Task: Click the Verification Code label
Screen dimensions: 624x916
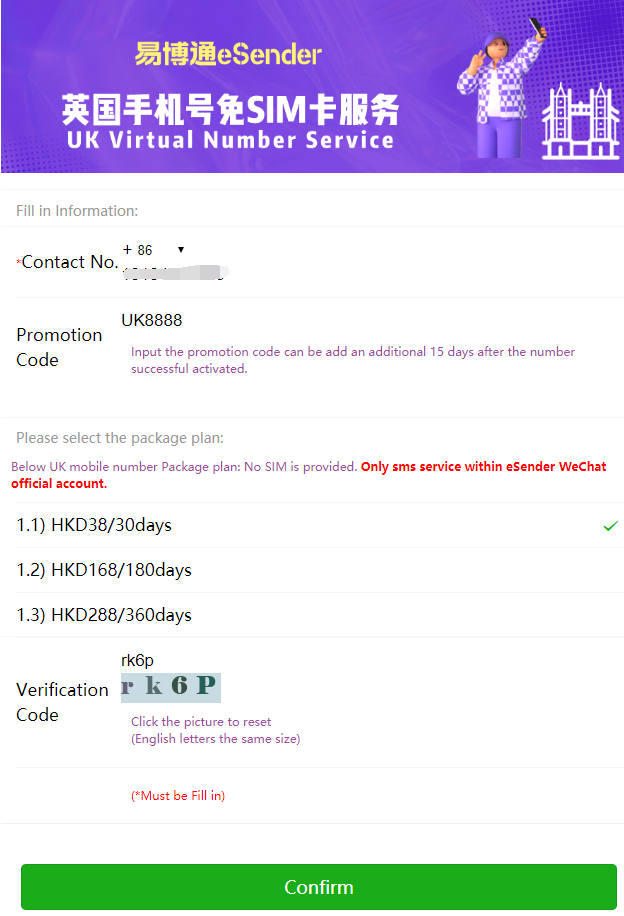Action: 62,702
